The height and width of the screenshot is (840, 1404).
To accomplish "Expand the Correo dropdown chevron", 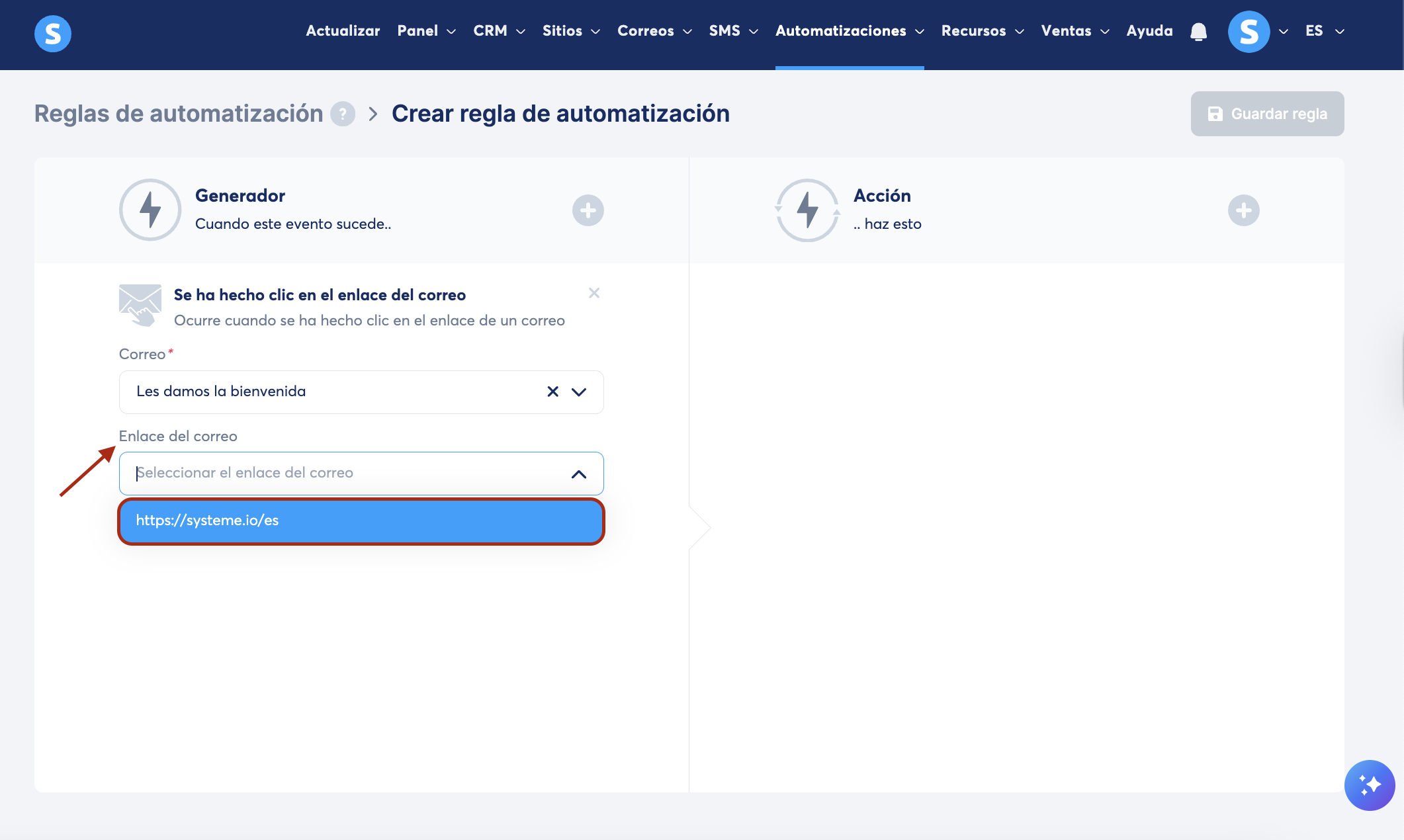I will pyautogui.click(x=579, y=392).
